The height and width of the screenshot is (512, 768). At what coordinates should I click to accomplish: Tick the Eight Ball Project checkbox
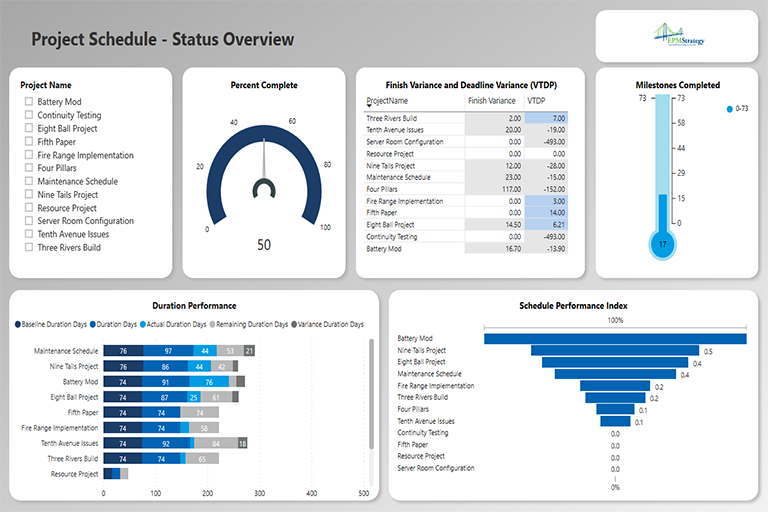29,127
